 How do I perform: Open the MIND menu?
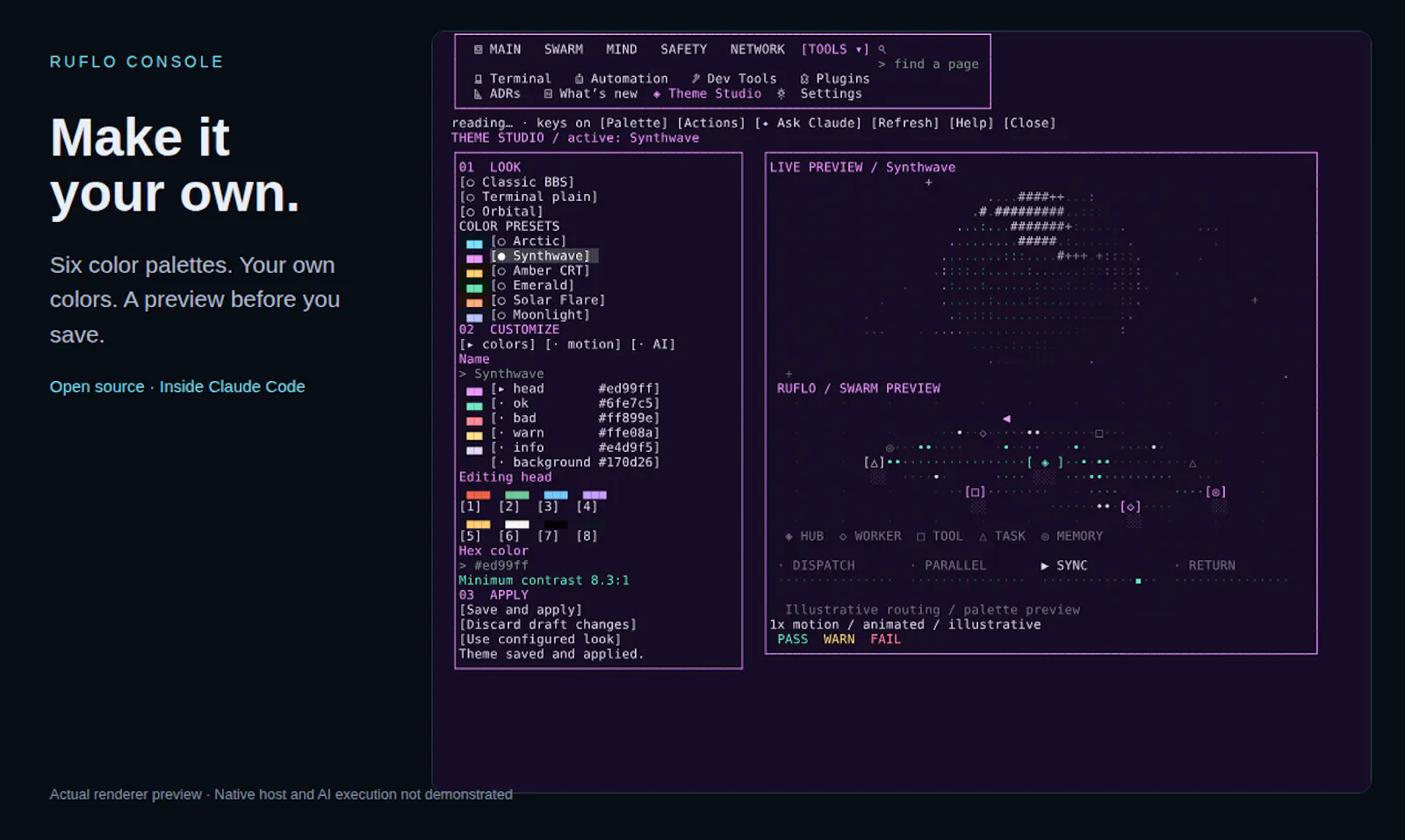coord(621,49)
